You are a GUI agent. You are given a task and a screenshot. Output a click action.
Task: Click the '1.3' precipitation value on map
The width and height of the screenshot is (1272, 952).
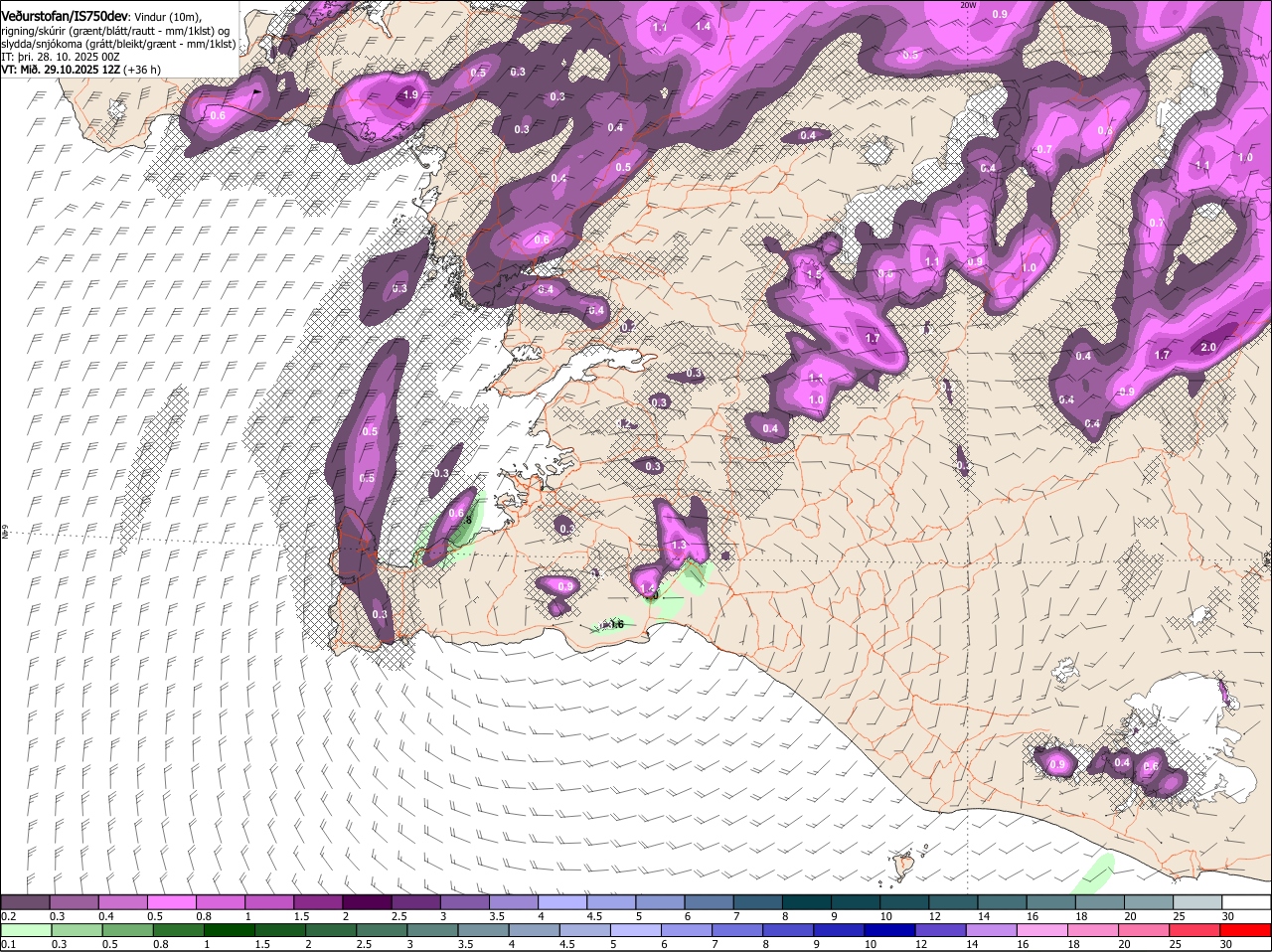680,546
